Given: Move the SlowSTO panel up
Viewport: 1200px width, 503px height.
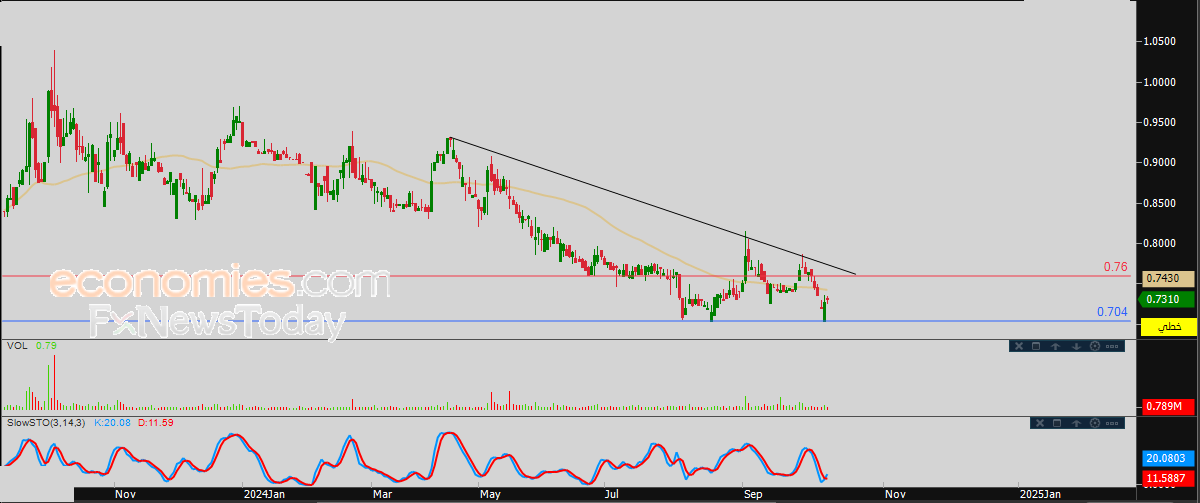Looking at the screenshot, I should tap(1076, 423).
